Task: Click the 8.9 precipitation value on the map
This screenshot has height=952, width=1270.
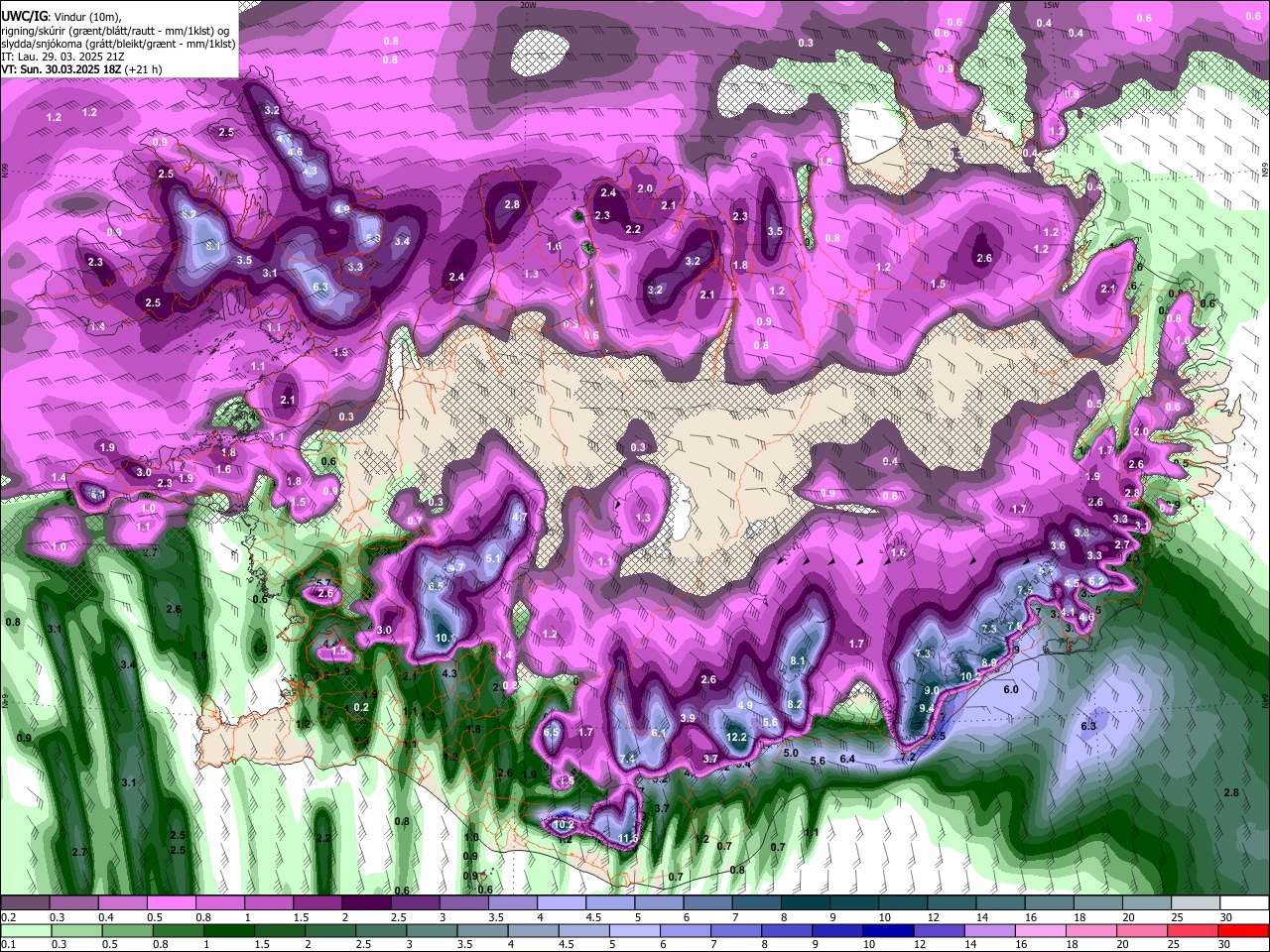Action: 989,662
